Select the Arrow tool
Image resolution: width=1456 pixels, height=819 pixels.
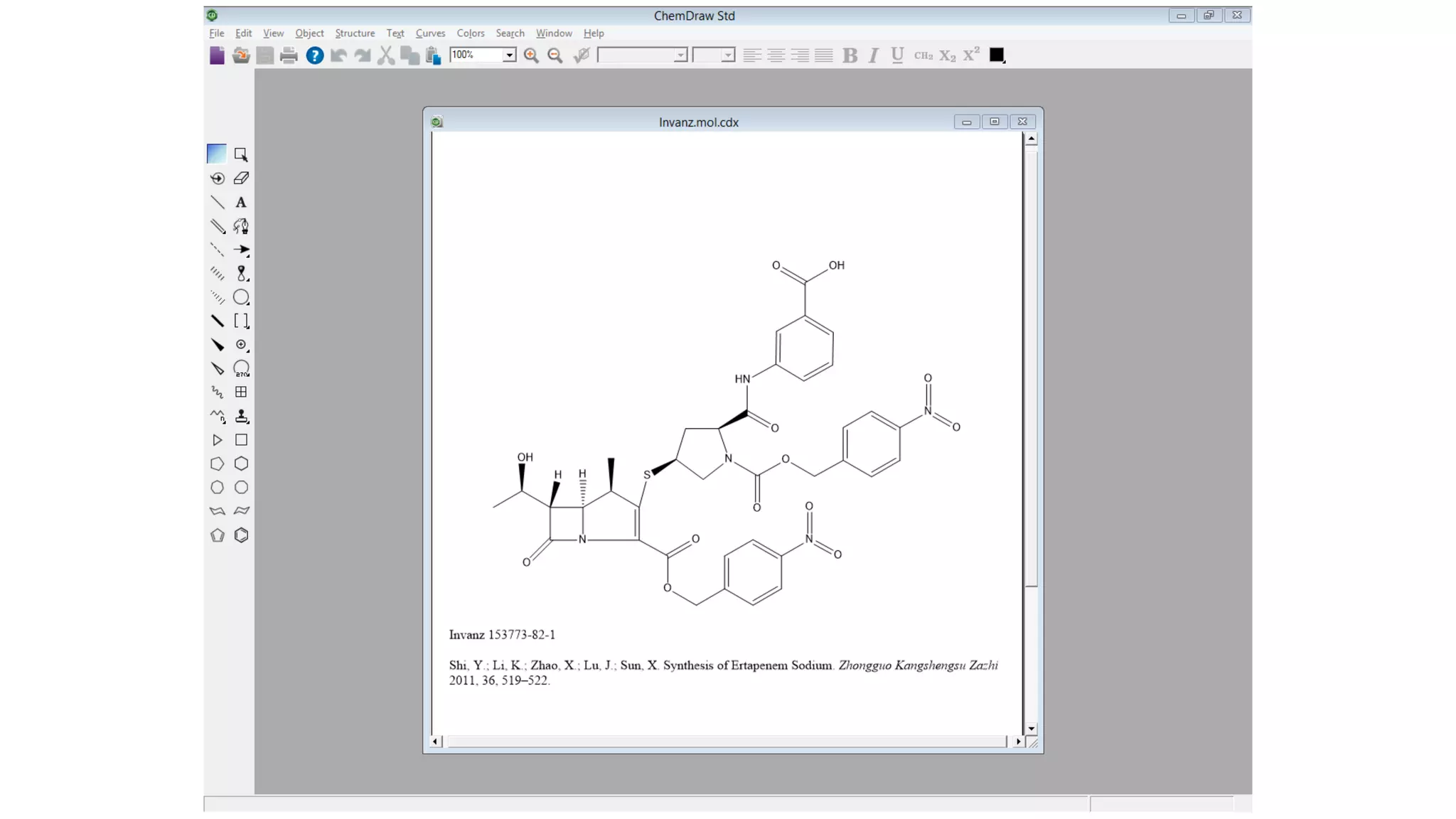click(241, 250)
